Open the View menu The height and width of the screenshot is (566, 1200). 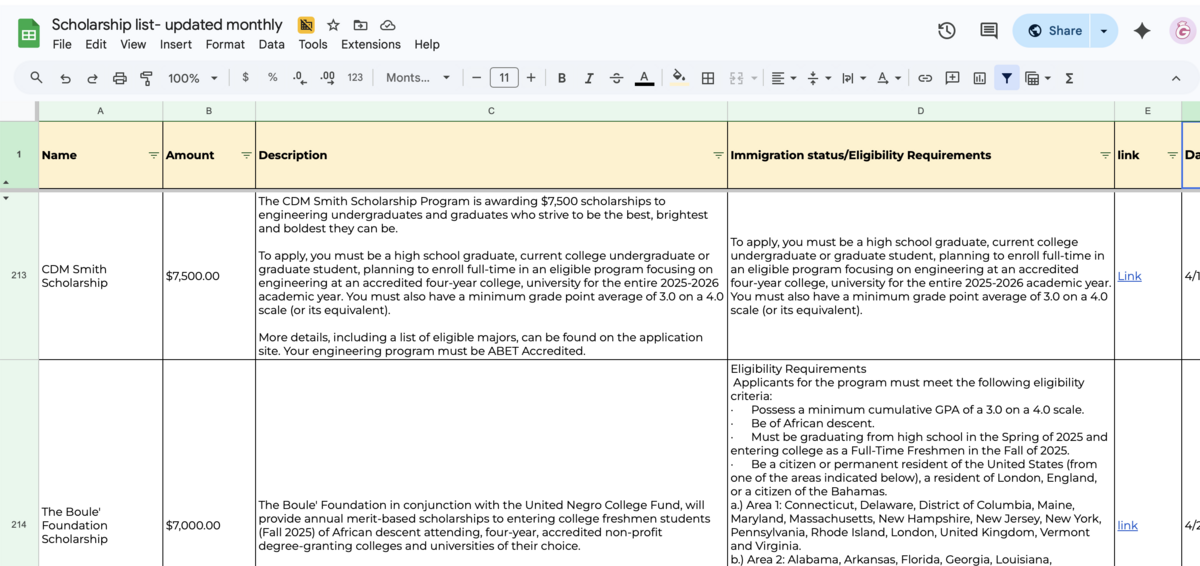(x=133, y=44)
